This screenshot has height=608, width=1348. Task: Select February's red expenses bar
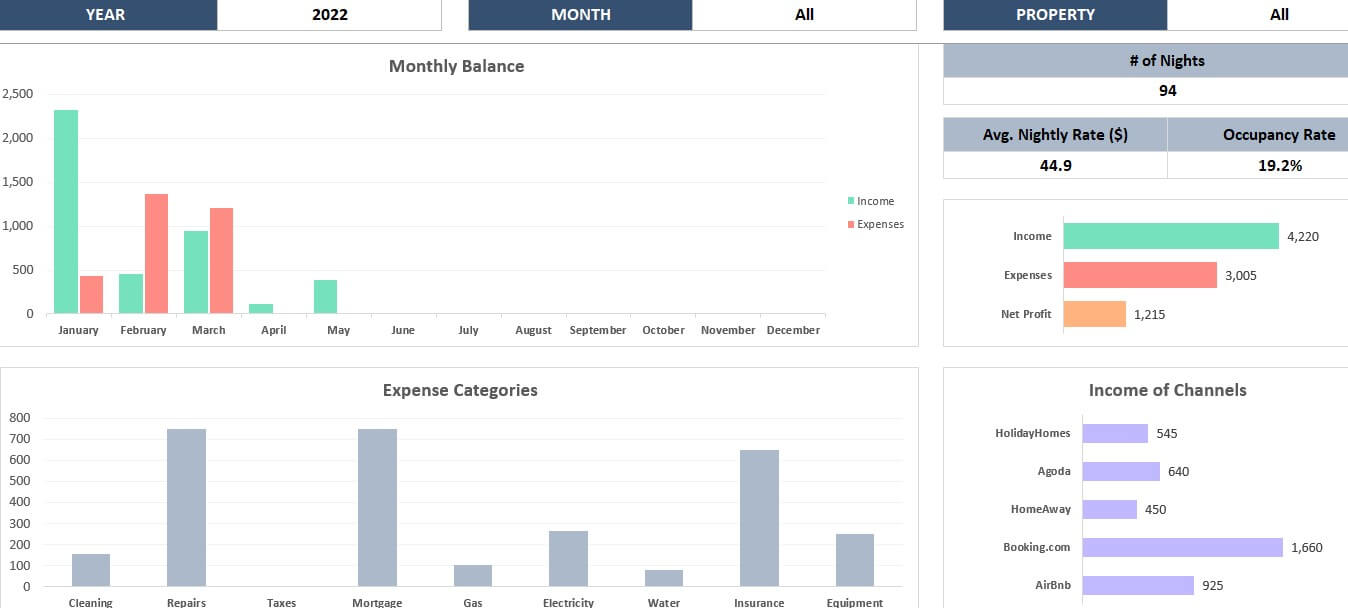click(156, 253)
